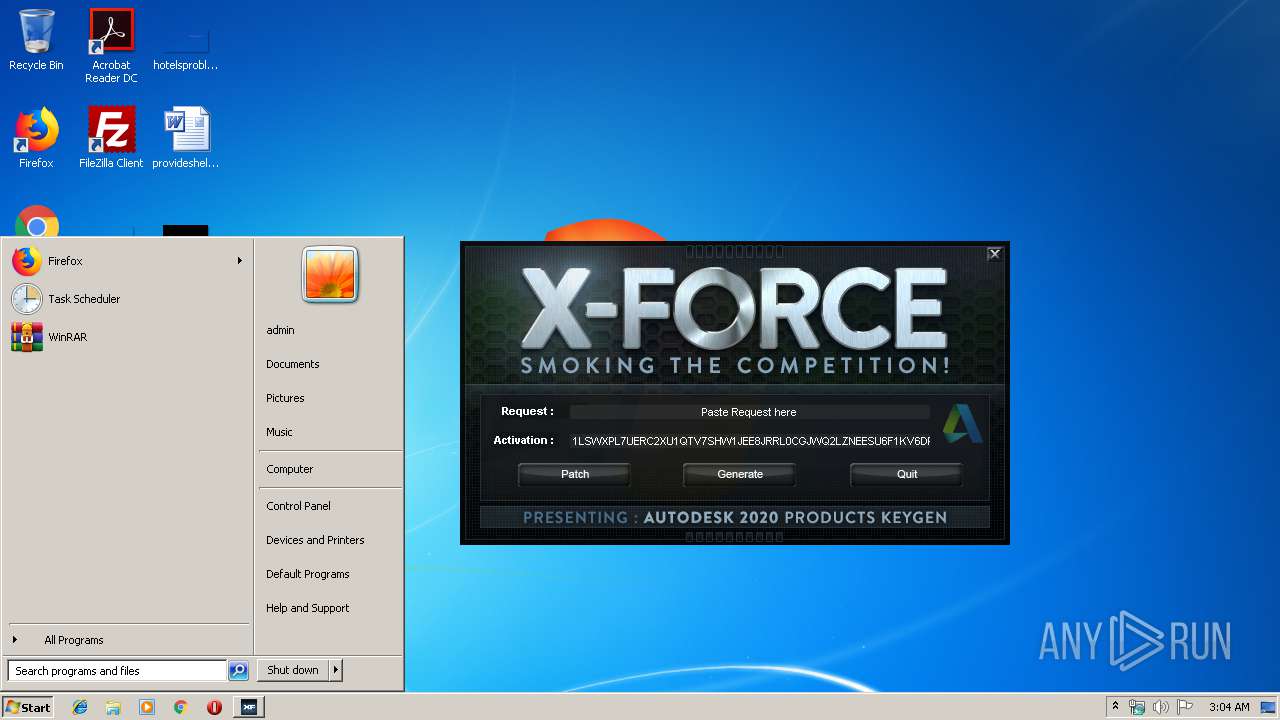Open Pictures in the Start menu
This screenshot has width=1280, height=720.
285,398
